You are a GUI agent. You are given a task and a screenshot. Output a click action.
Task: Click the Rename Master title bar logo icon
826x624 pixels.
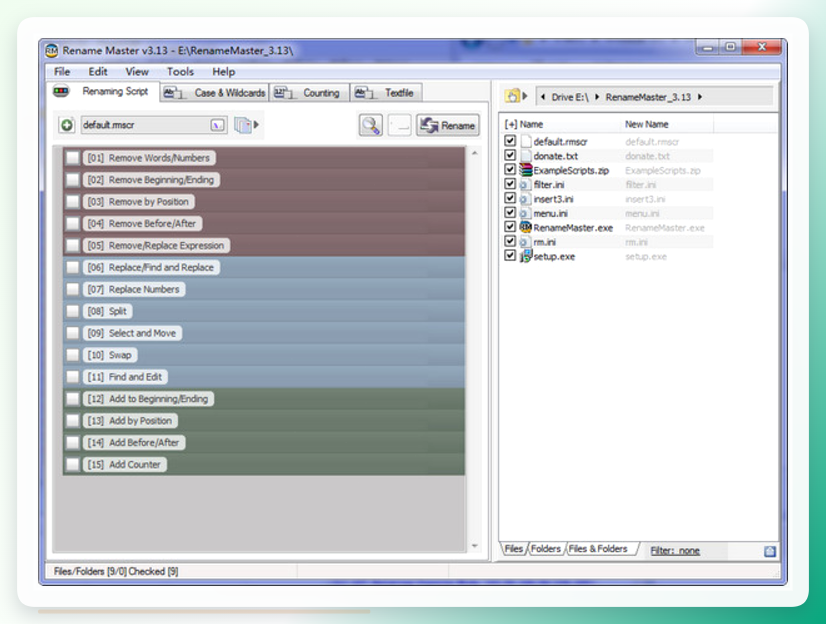point(52,51)
